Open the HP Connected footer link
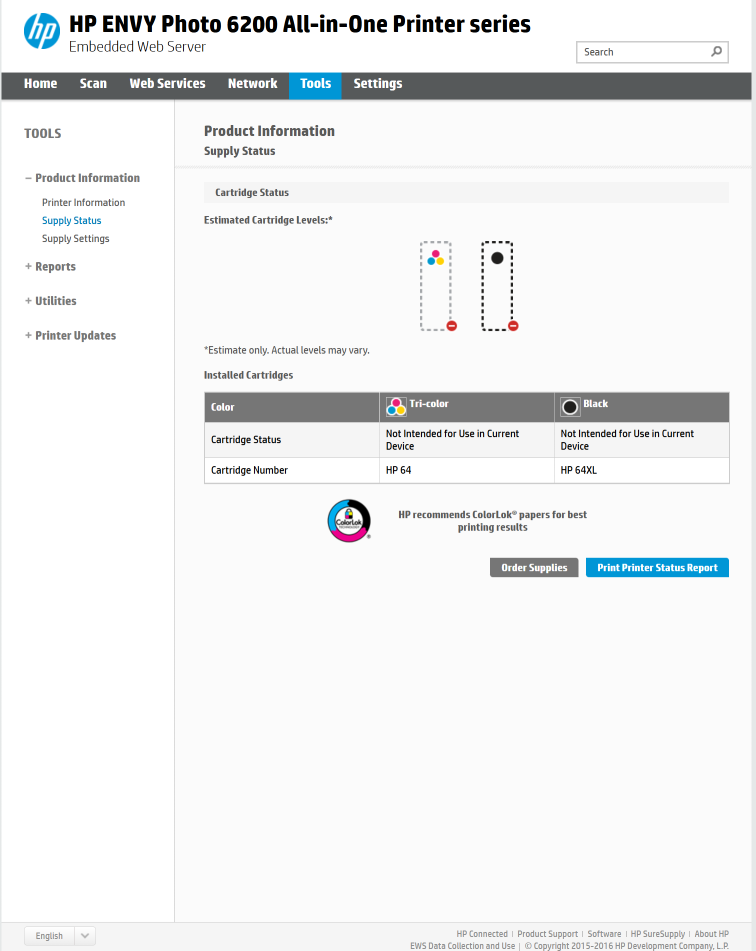 (482, 934)
